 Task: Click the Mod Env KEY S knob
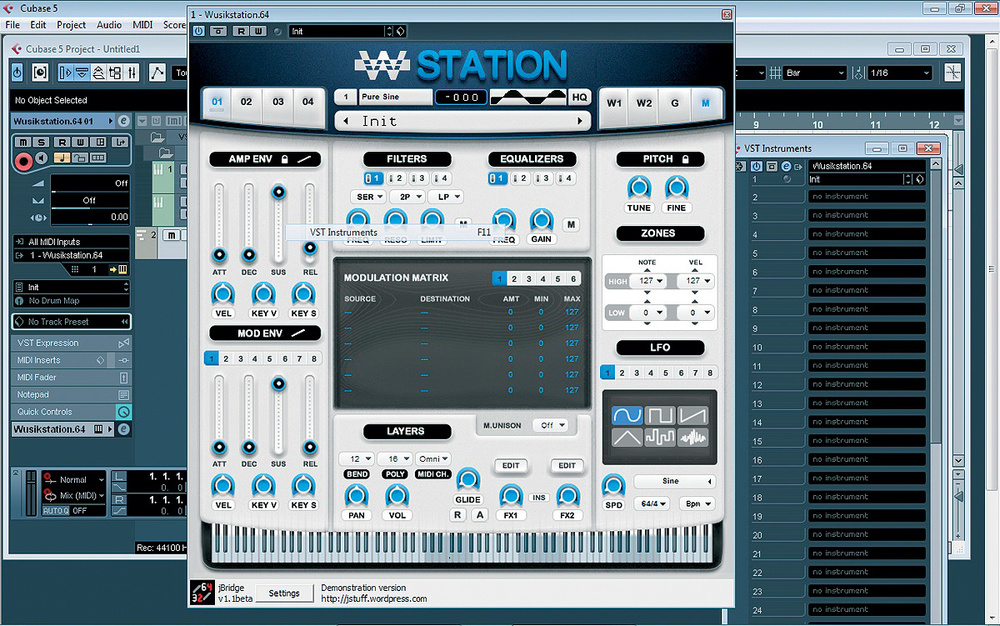pyautogui.click(x=304, y=486)
